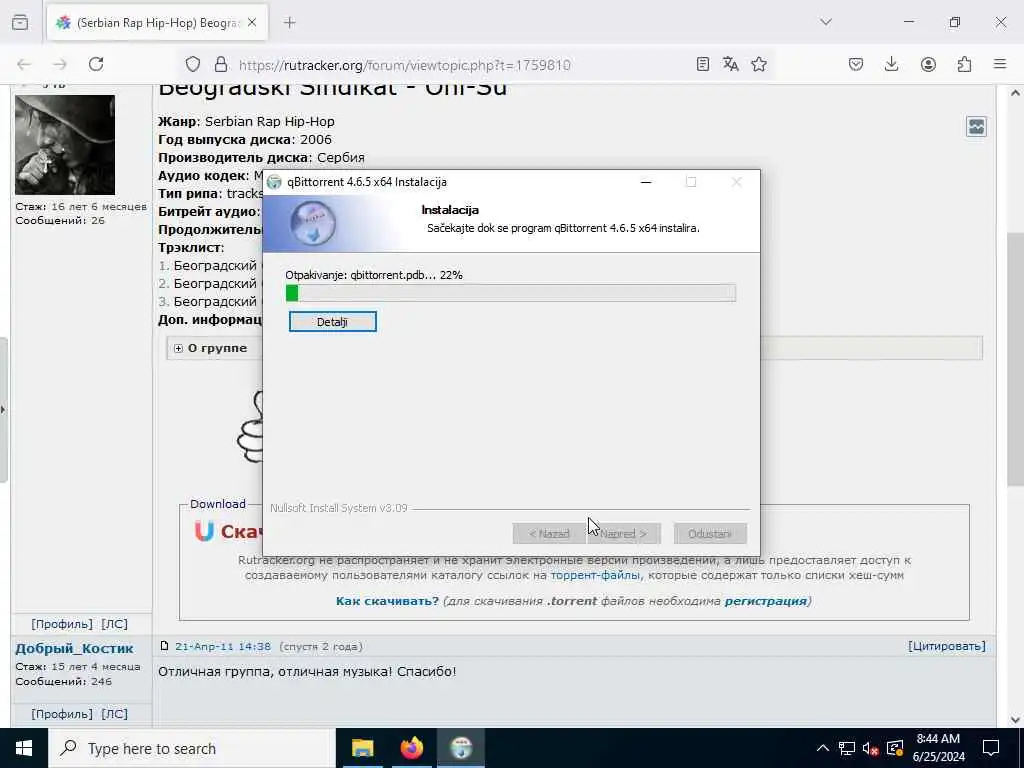Open the Firefox account icon
1024x768 pixels.
tap(928, 64)
